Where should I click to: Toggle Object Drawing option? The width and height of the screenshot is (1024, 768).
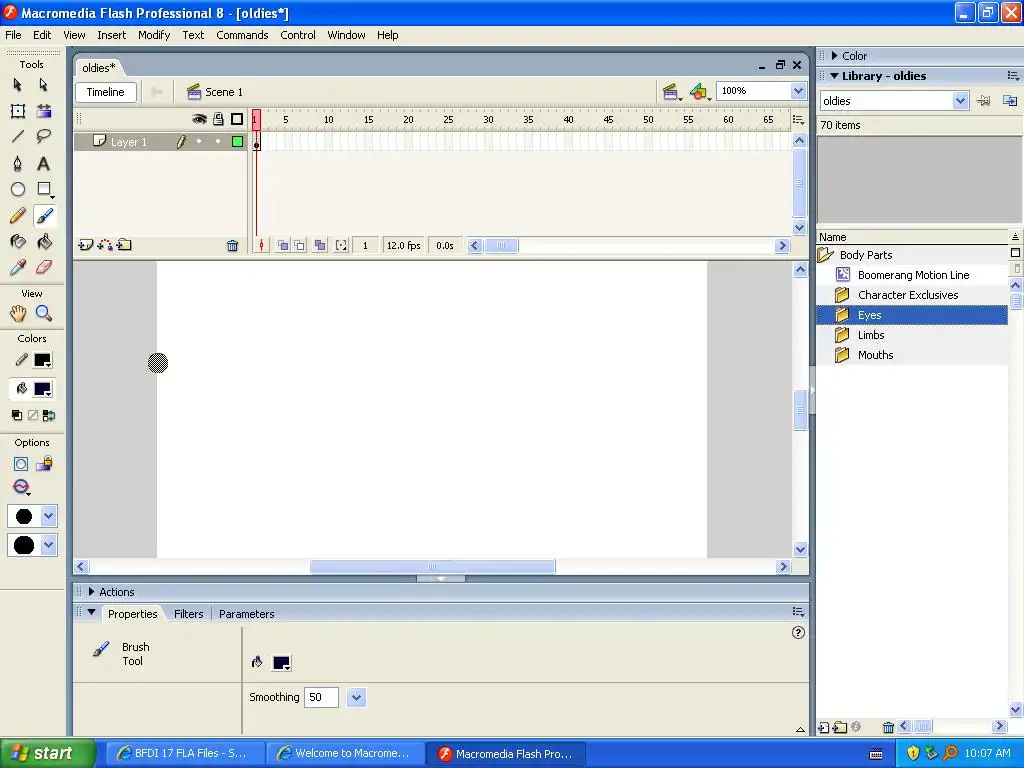point(20,464)
